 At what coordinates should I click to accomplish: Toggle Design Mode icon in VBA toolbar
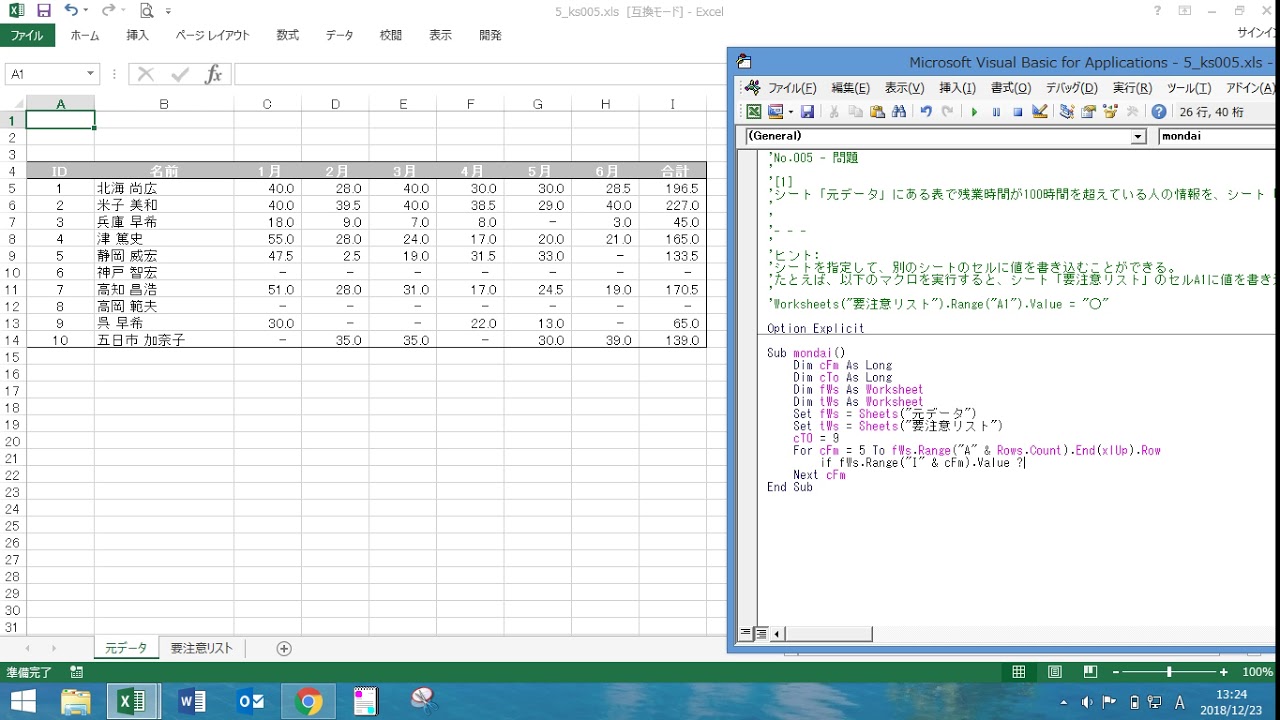coord(1040,112)
